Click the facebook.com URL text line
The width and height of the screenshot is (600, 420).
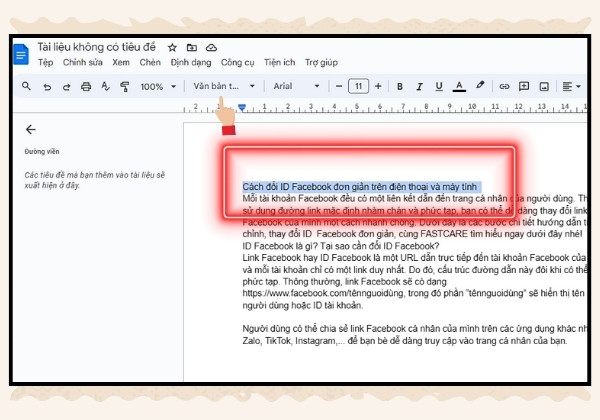pos(413,293)
